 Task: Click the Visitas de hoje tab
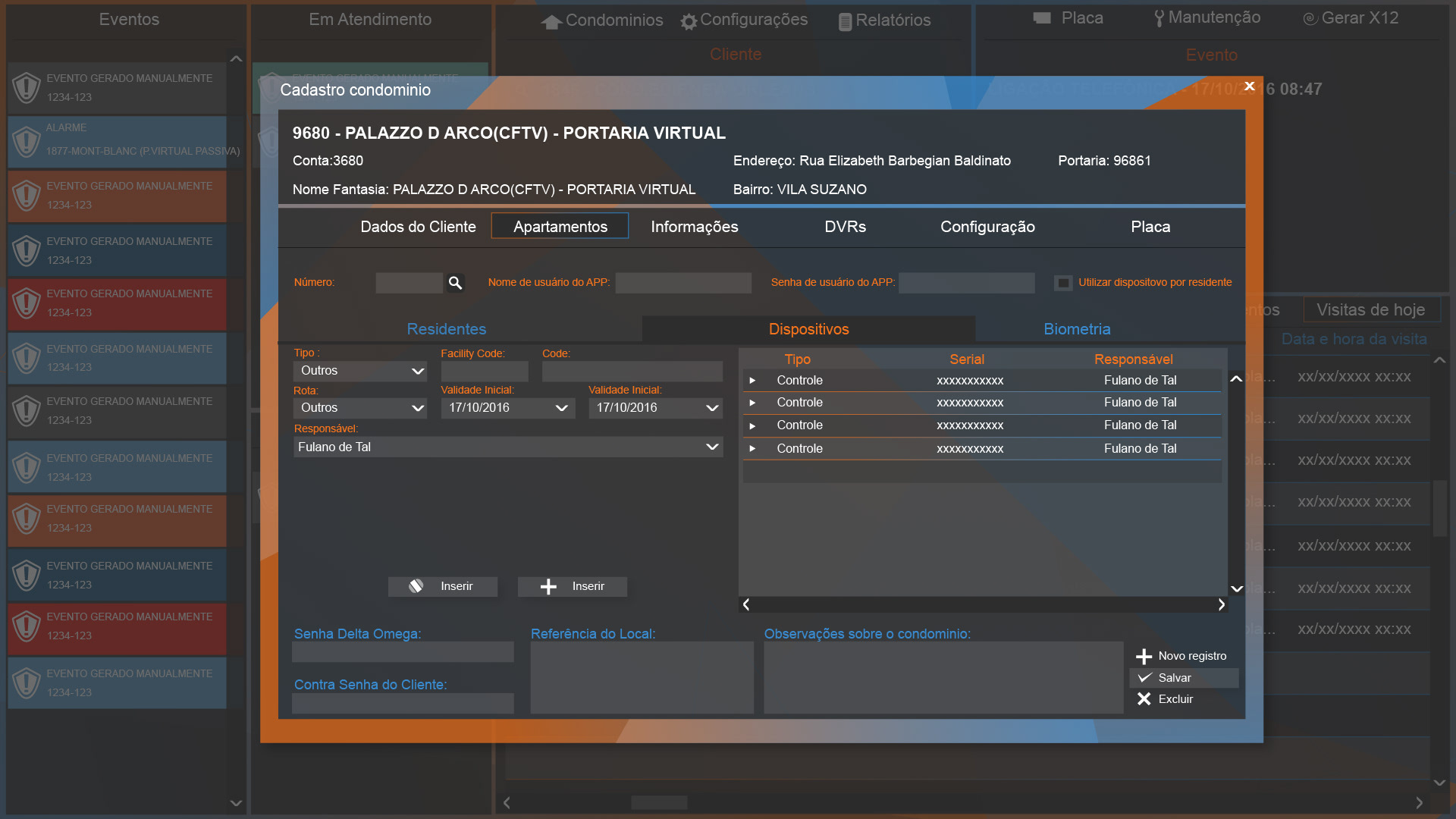click(1370, 310)
